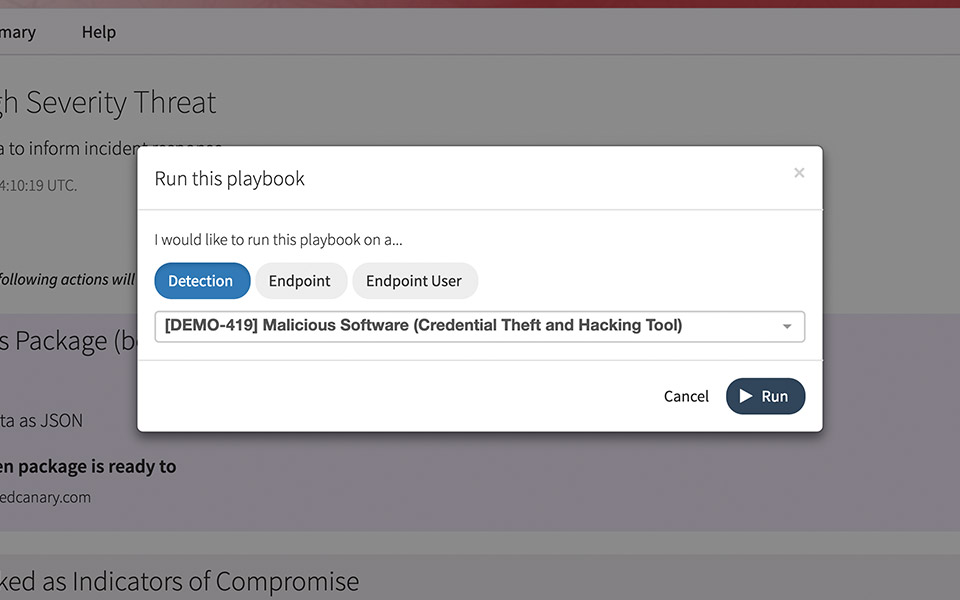Click the dropdown caret arrow
This screenshot has height=600, width=960.
pos(787,327)
